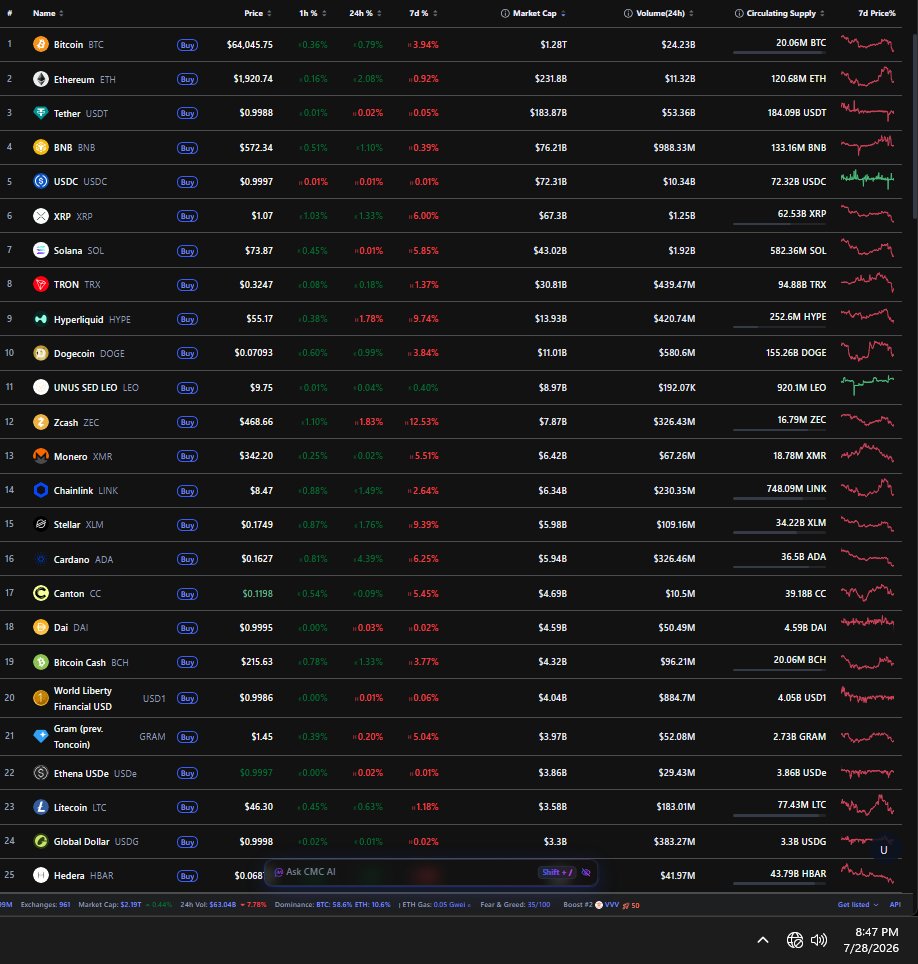Image resolution: width=918 pixels, height=964 pixels.
Task: Sort by the Market Cap column header
Action: point(539,13)
